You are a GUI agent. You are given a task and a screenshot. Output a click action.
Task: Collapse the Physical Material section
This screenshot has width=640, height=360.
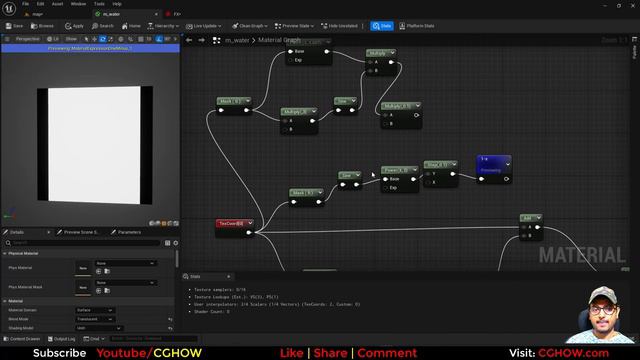pyautogui.click(x=4, y=253)
